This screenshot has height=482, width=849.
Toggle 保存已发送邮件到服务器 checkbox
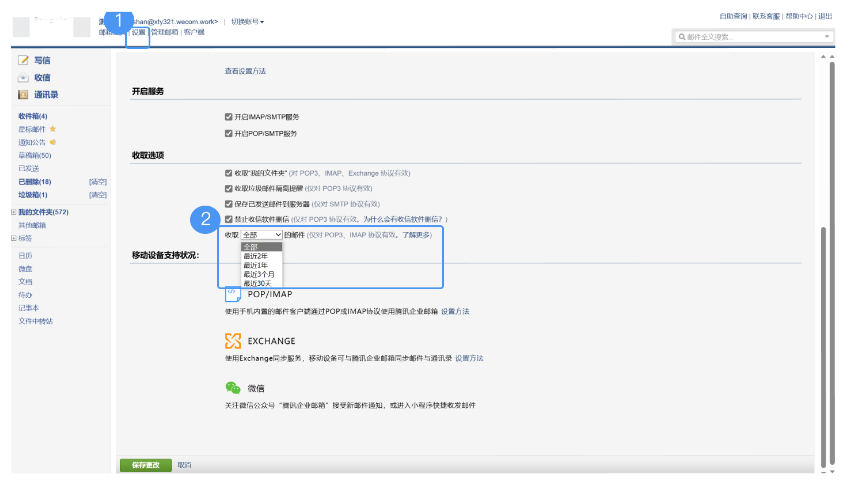tap(229, 204)
